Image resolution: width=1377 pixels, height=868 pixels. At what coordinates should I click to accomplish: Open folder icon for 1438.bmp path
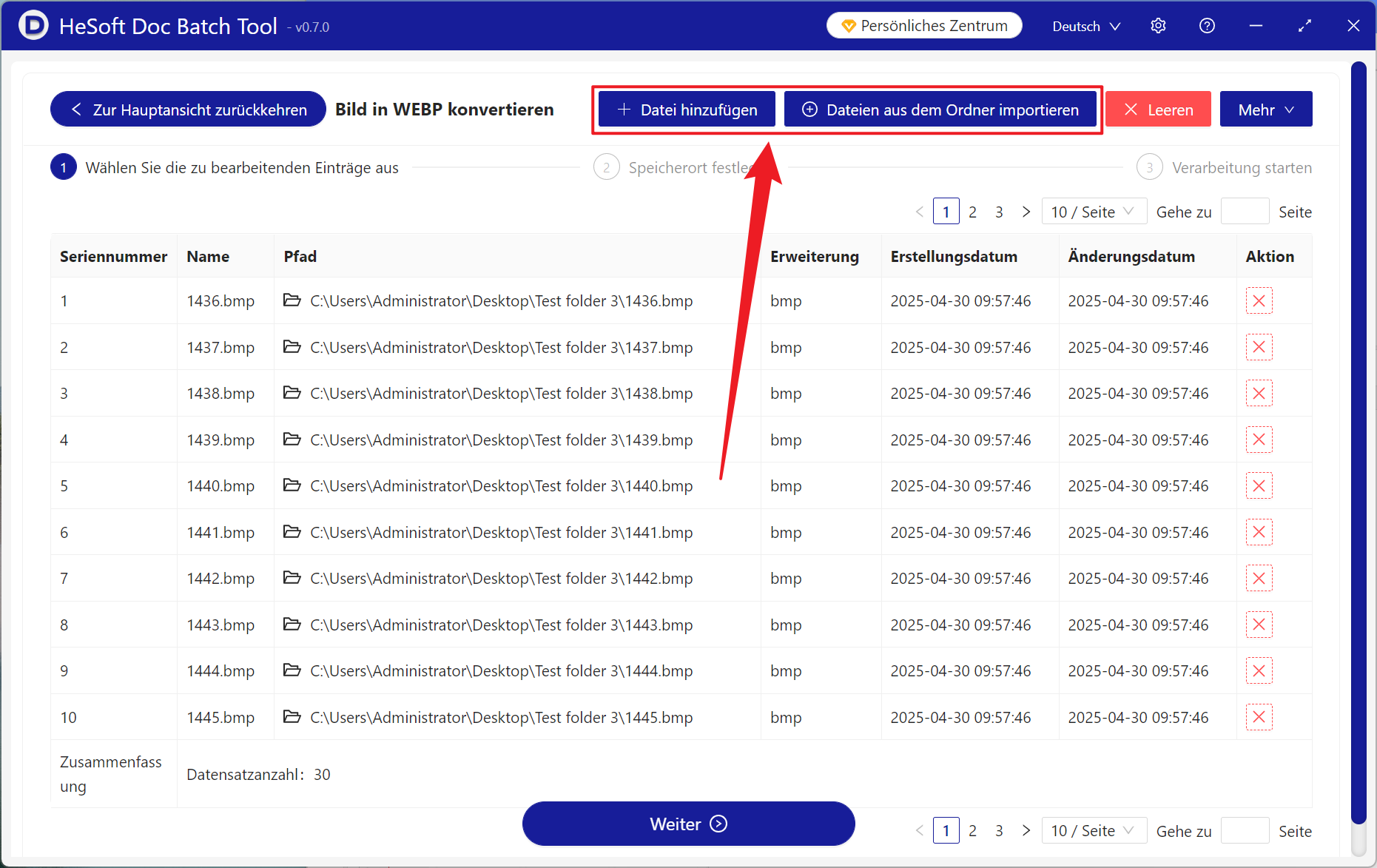[292, 393]
